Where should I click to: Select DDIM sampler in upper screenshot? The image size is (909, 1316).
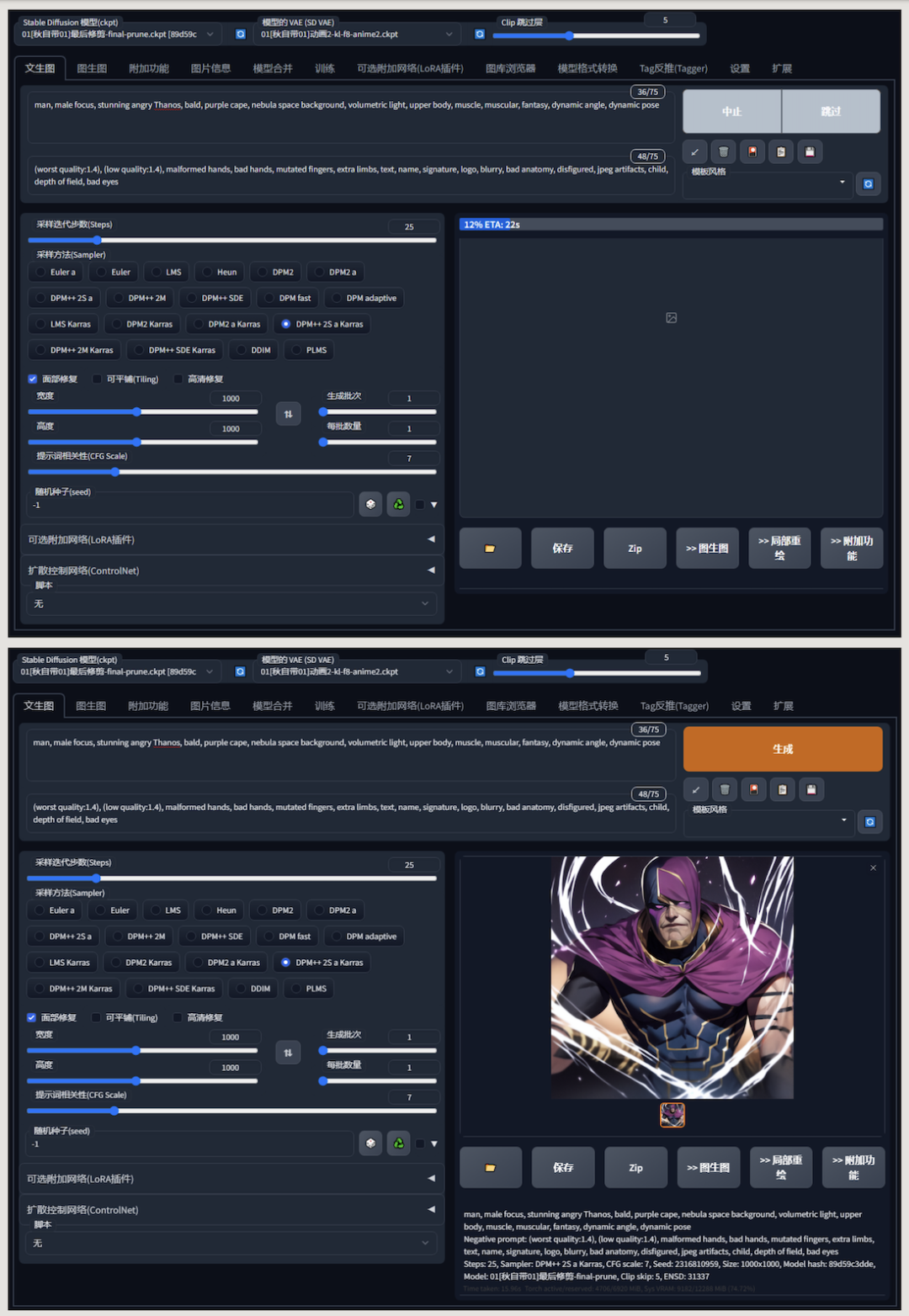[x=253, y=350]
